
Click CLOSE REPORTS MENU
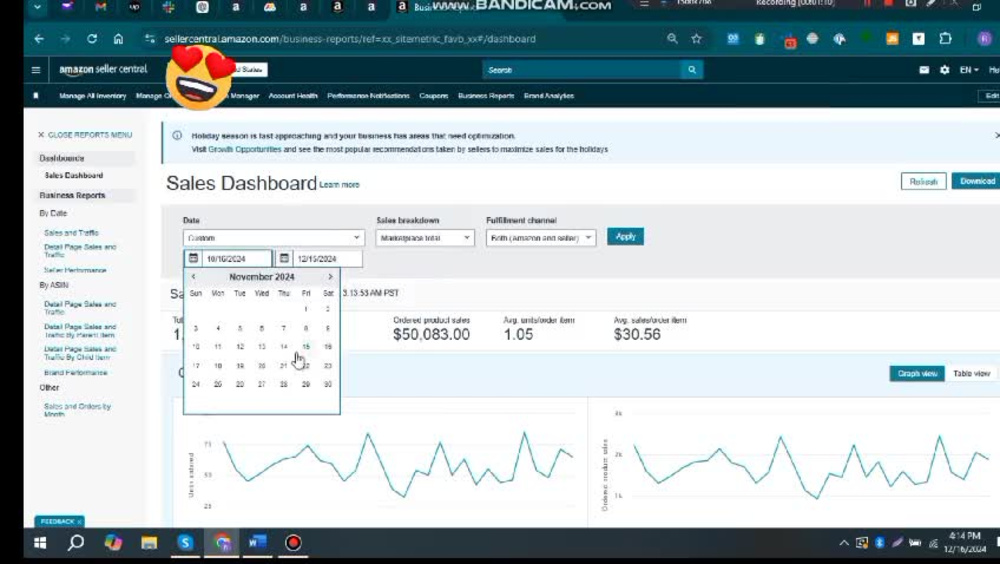coord(85,135)
